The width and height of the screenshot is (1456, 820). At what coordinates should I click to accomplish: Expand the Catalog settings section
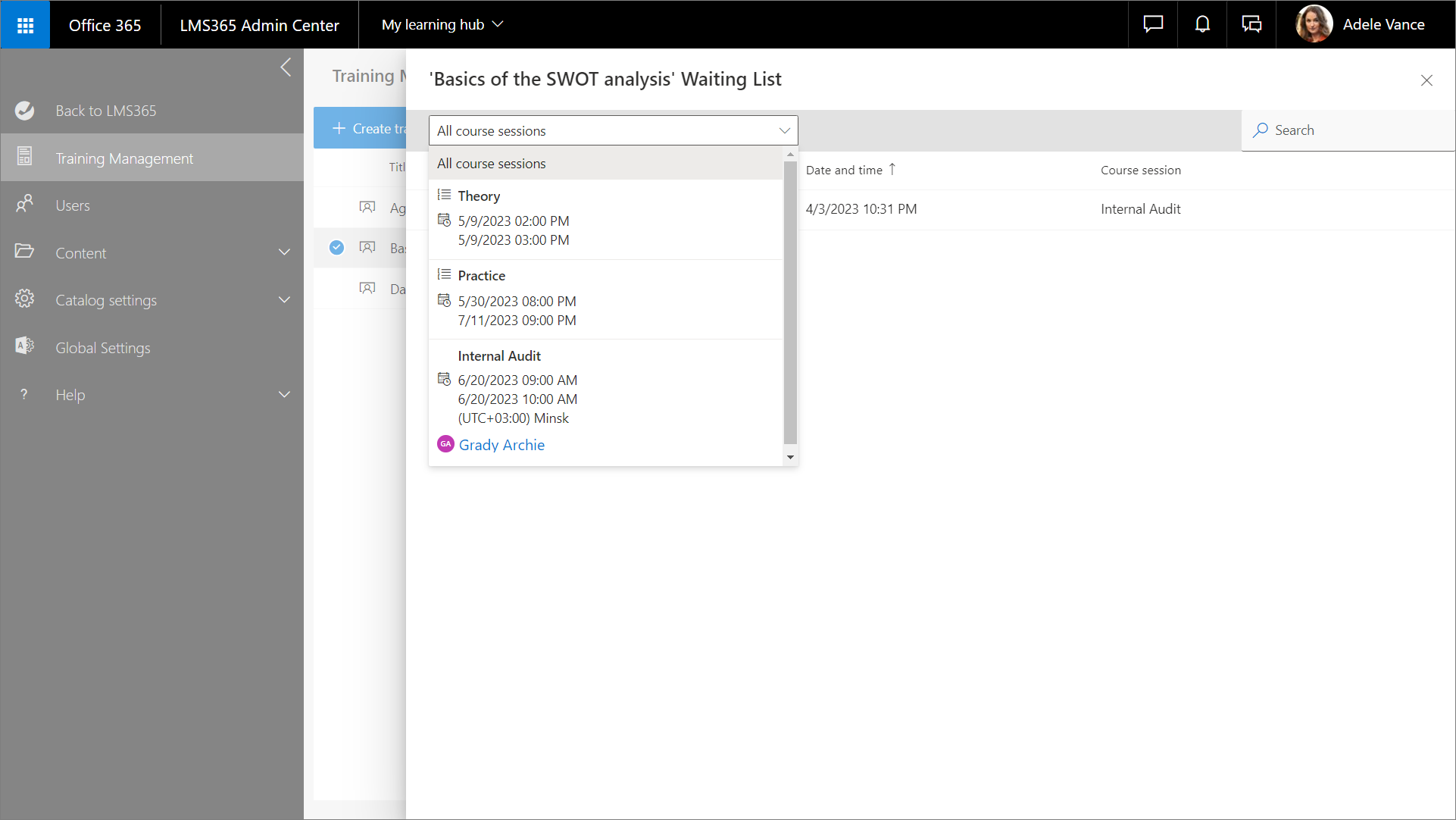click(284, 300)
